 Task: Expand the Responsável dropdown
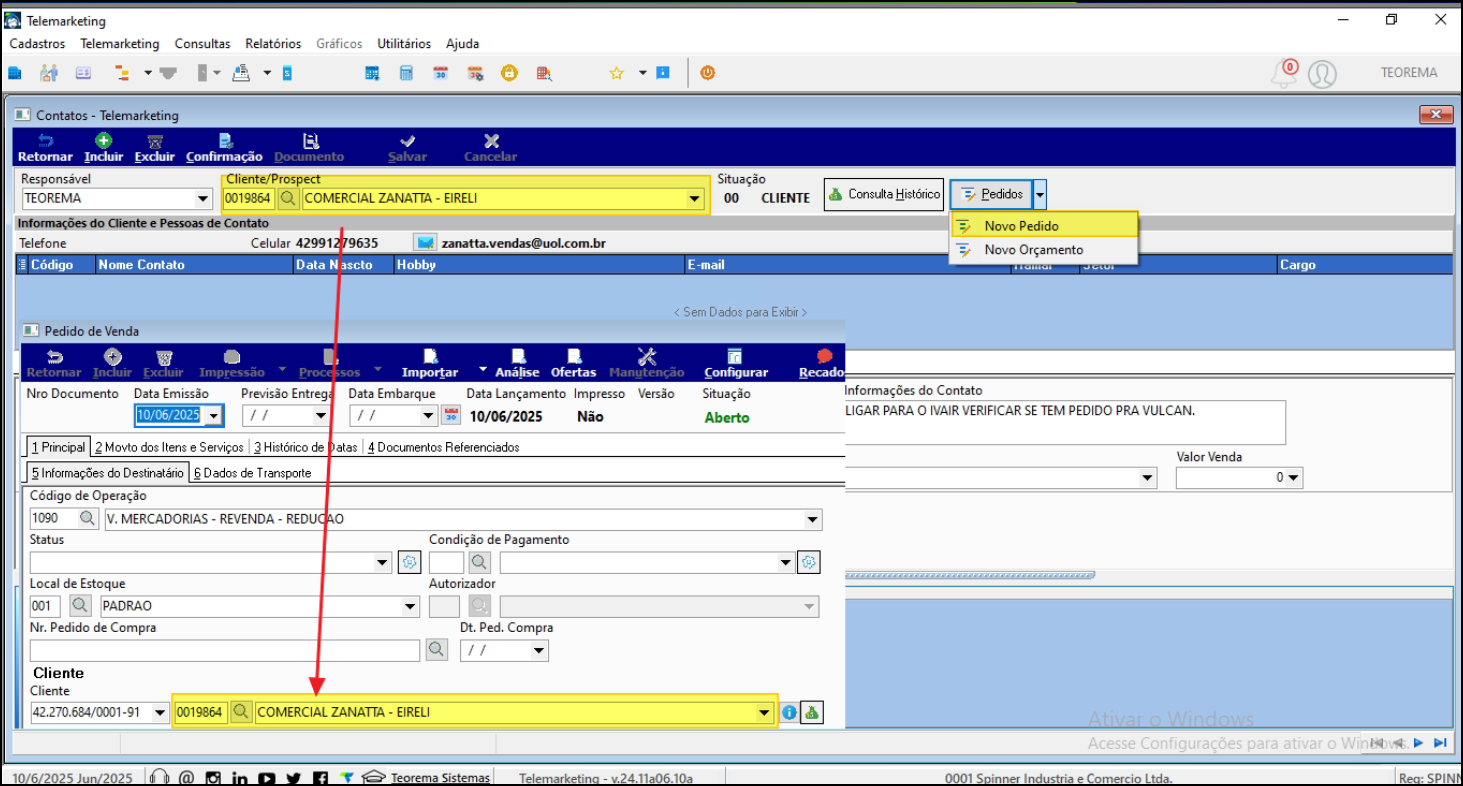pyautogui.click(x=204, y=199)
